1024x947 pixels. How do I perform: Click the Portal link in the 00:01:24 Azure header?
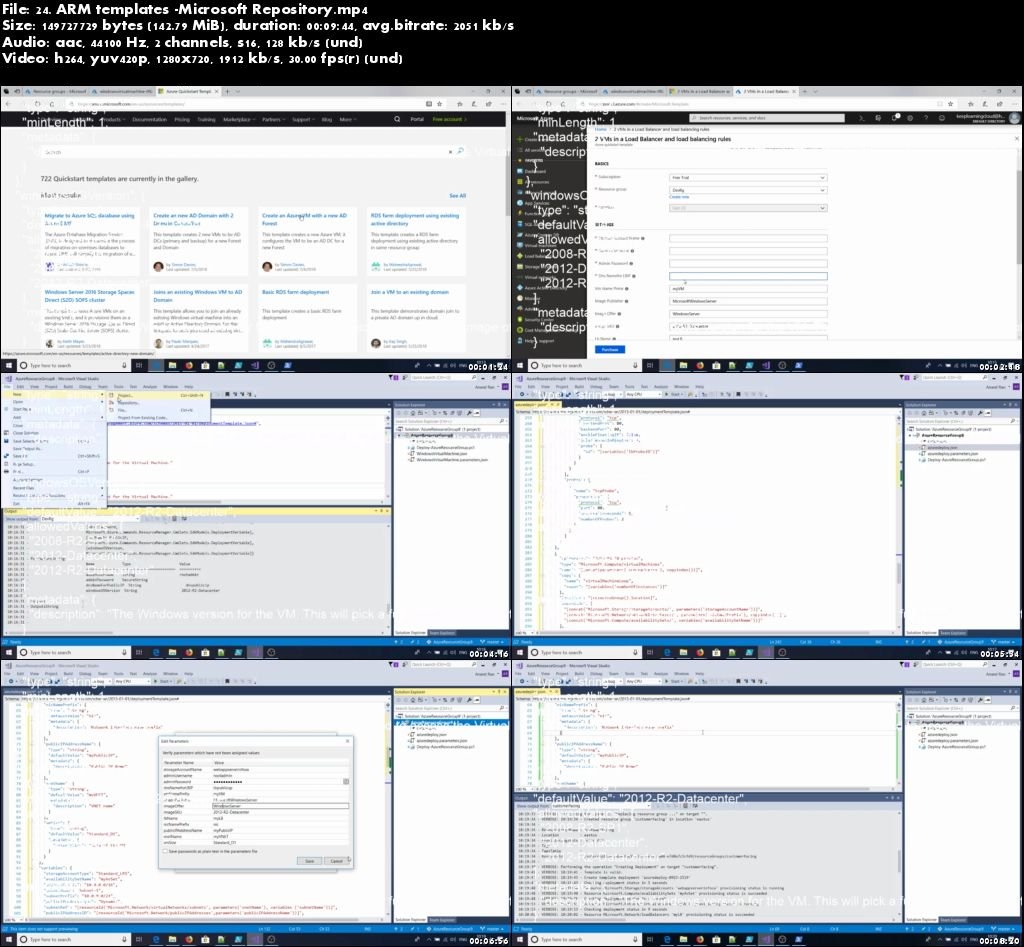417,120
